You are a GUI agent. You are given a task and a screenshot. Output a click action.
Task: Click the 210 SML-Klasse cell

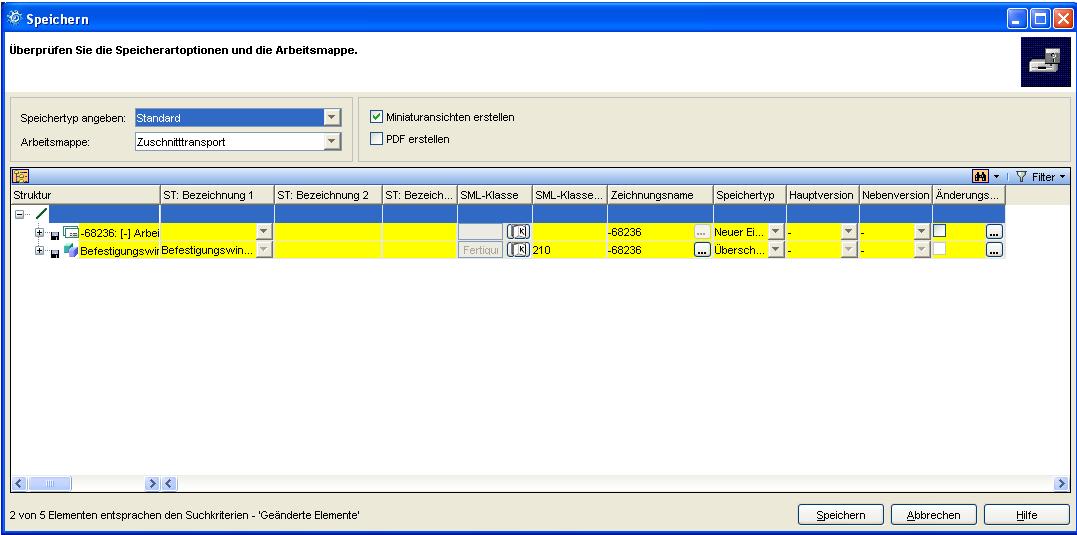pos(570,250)
